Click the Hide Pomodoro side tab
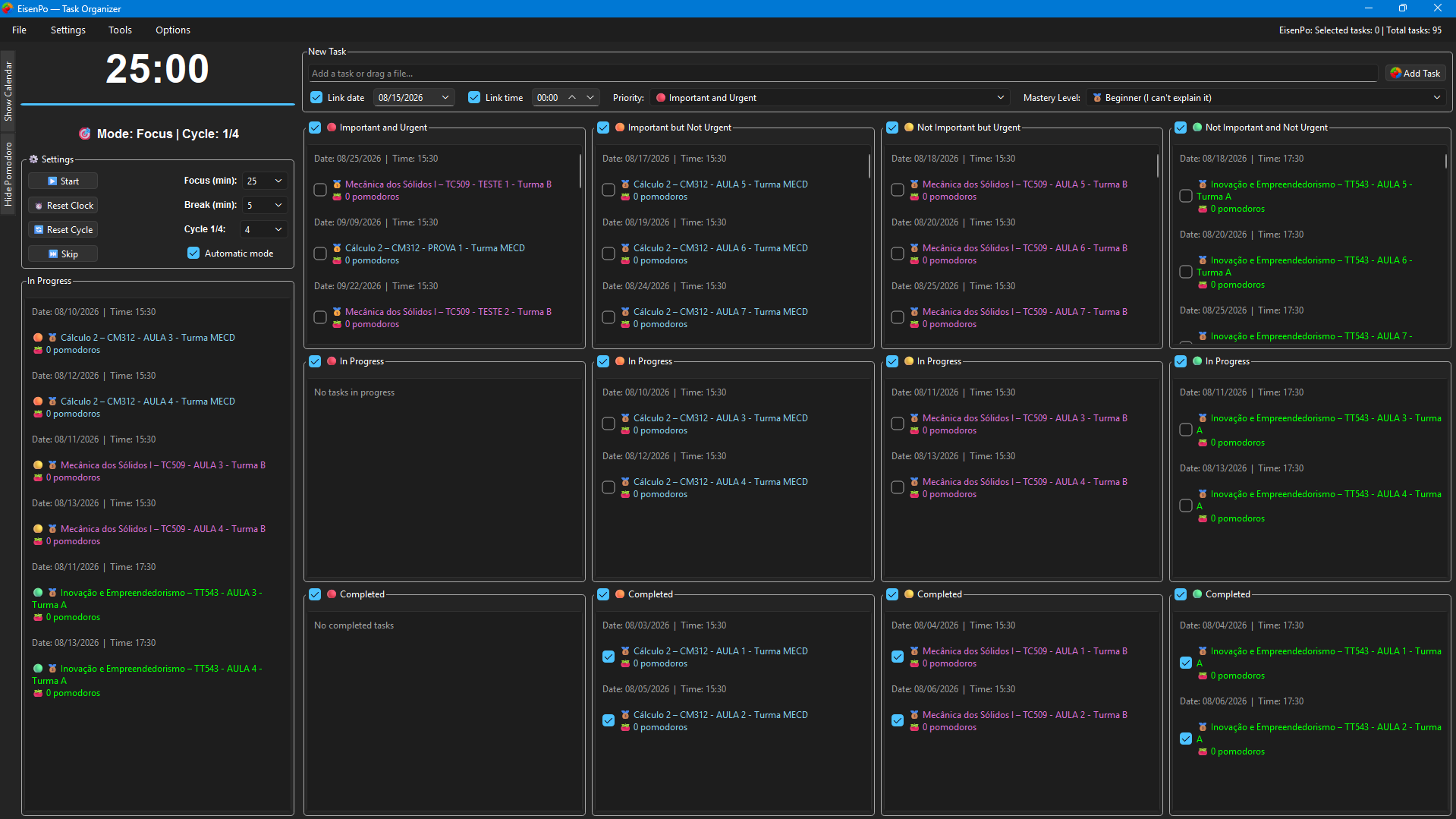The height and width of the screenshot is (819, 1456). (x=8, y=174)
